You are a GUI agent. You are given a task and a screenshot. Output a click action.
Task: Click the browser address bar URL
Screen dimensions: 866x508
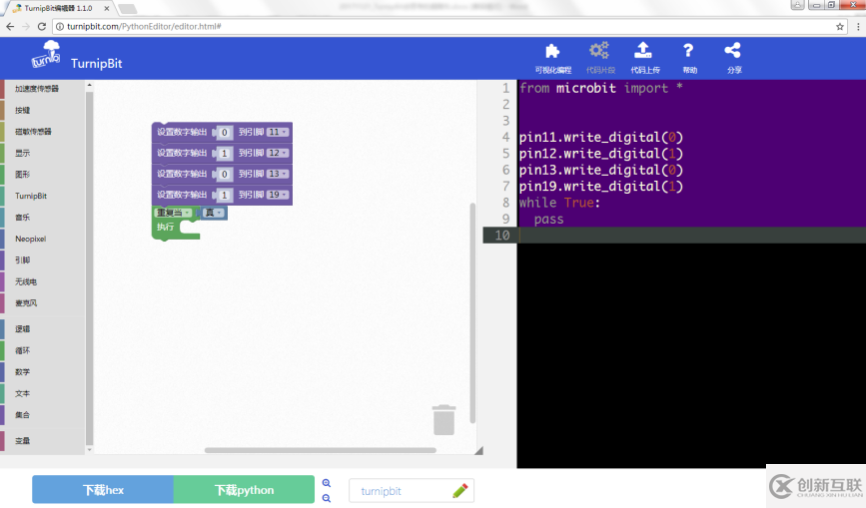pos(144,27)
